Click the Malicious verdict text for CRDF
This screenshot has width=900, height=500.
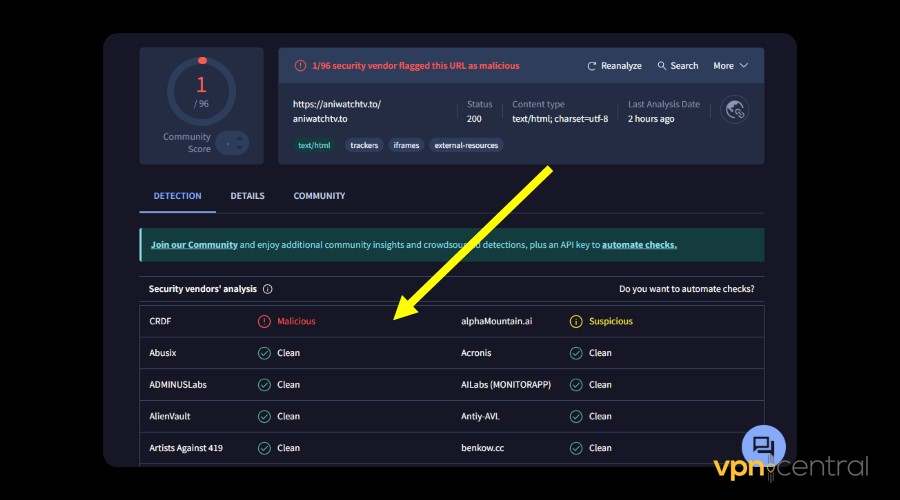coord(296,321)
